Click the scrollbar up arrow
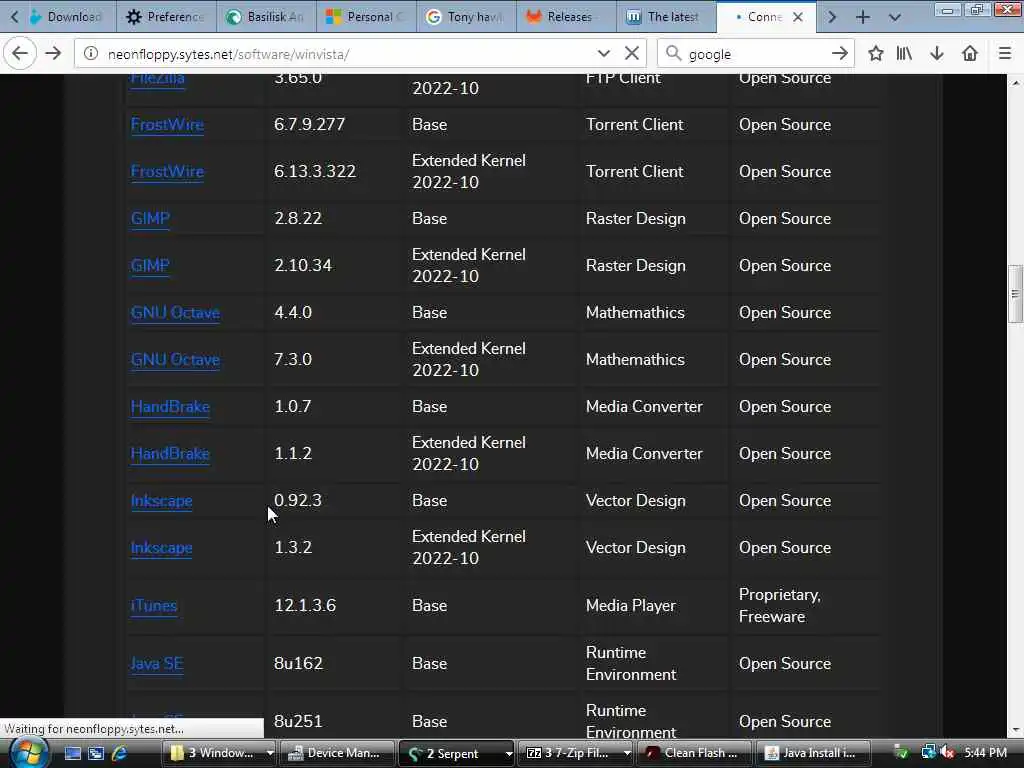The width and height of the screenshot is (1024, 768). point(1016,82)
